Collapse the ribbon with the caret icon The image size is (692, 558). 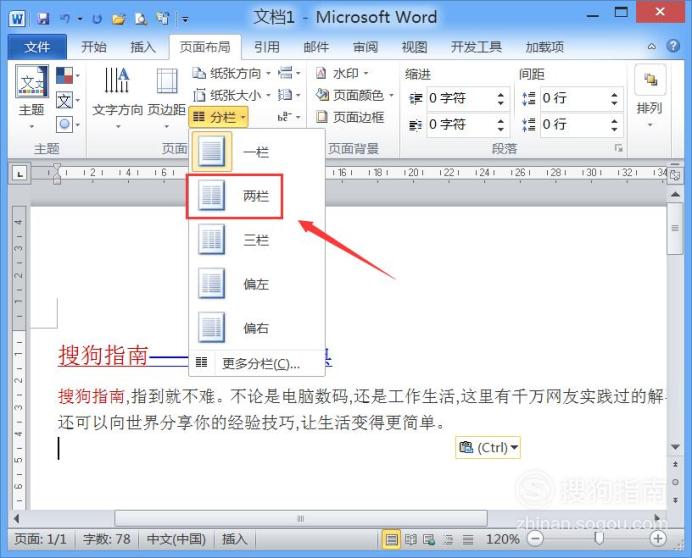point(651,46)
